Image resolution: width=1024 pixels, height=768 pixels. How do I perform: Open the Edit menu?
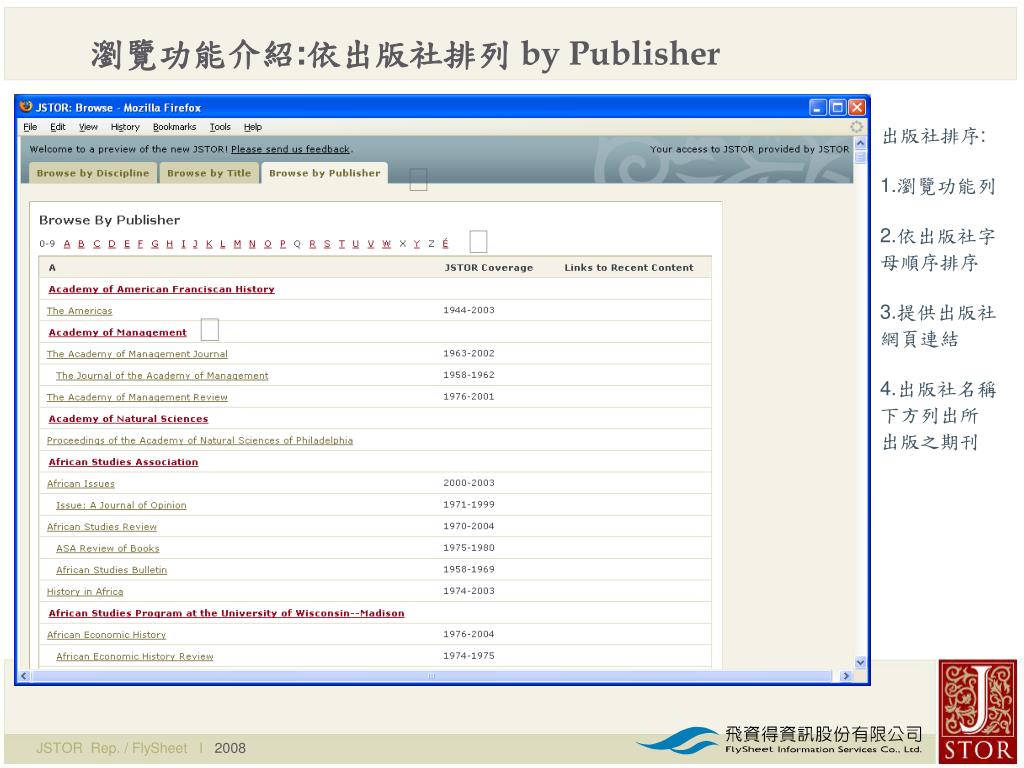point(58,127)
